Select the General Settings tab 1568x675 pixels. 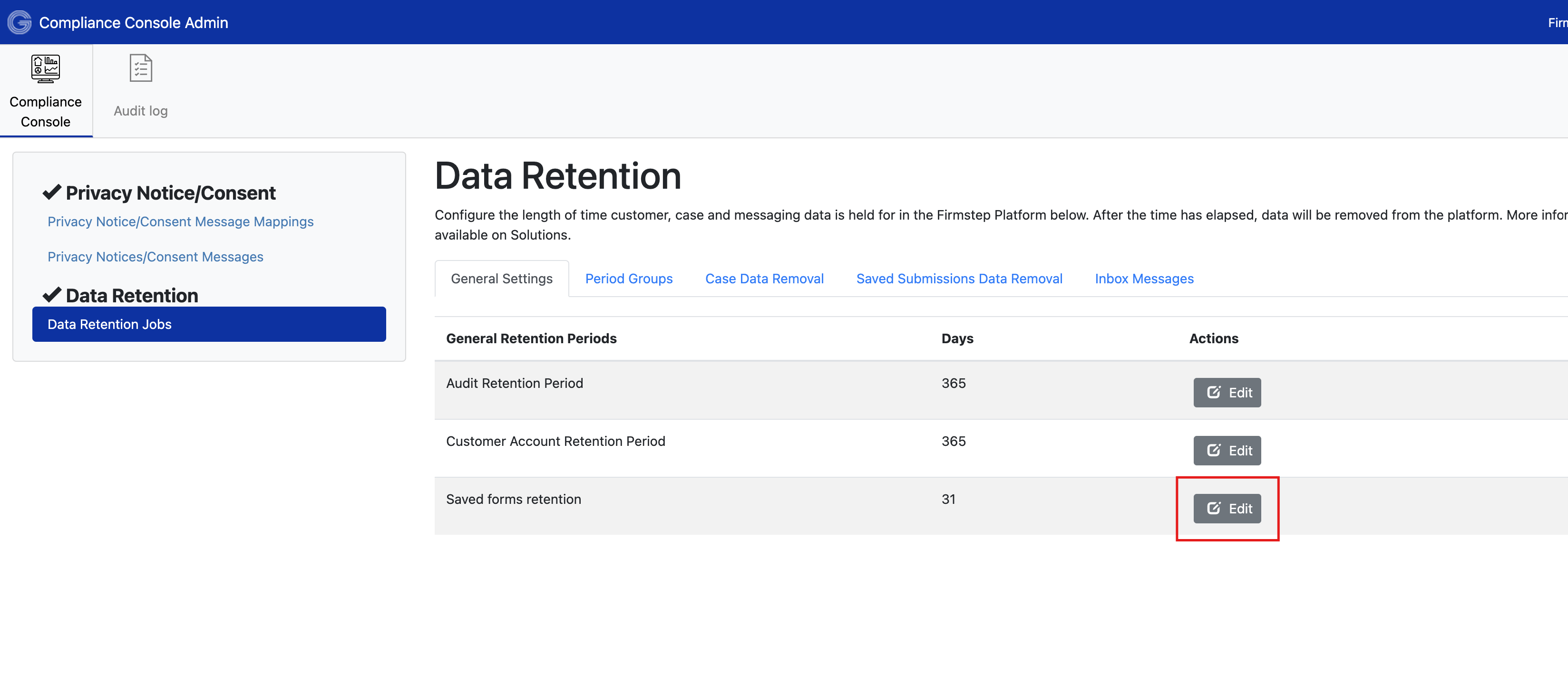tap(502, 279)
